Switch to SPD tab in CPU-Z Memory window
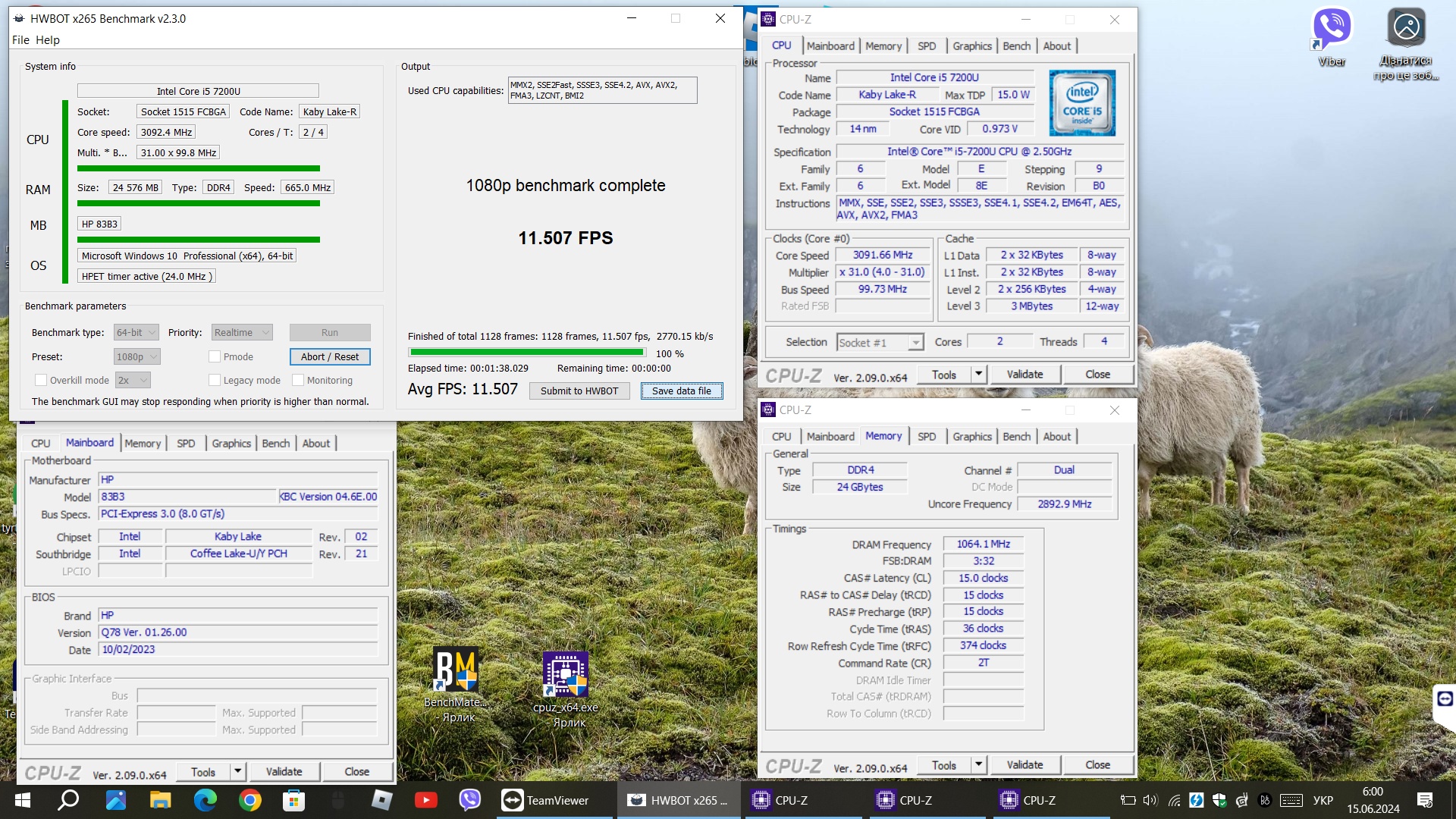This screenshot has width=1456, height=819. pos(926,437)
